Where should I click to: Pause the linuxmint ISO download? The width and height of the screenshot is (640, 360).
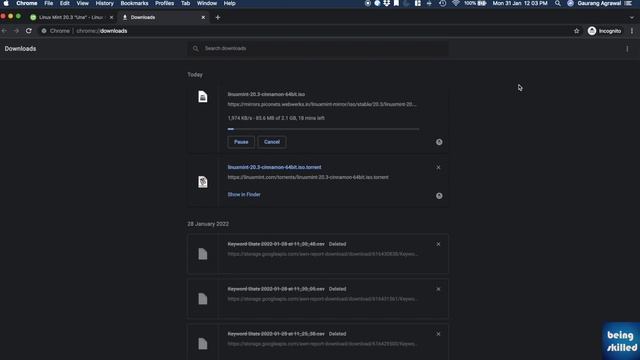click(241, 142)
